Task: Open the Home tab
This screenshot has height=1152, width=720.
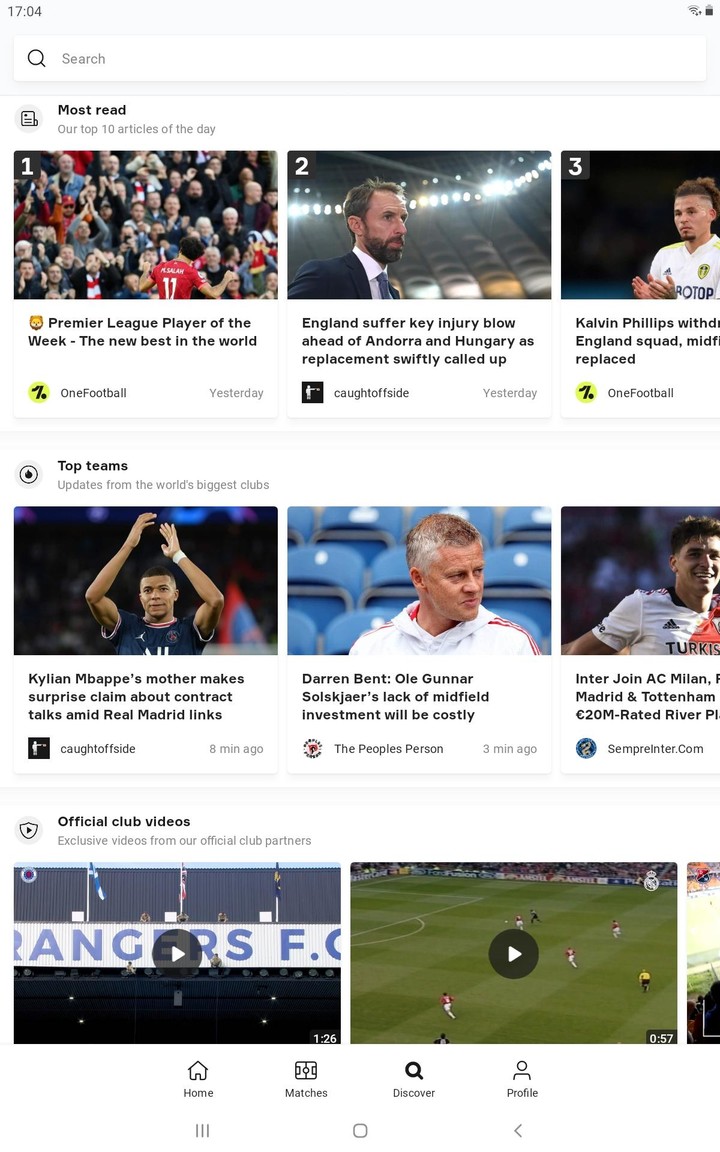Action: point(198,1079)
